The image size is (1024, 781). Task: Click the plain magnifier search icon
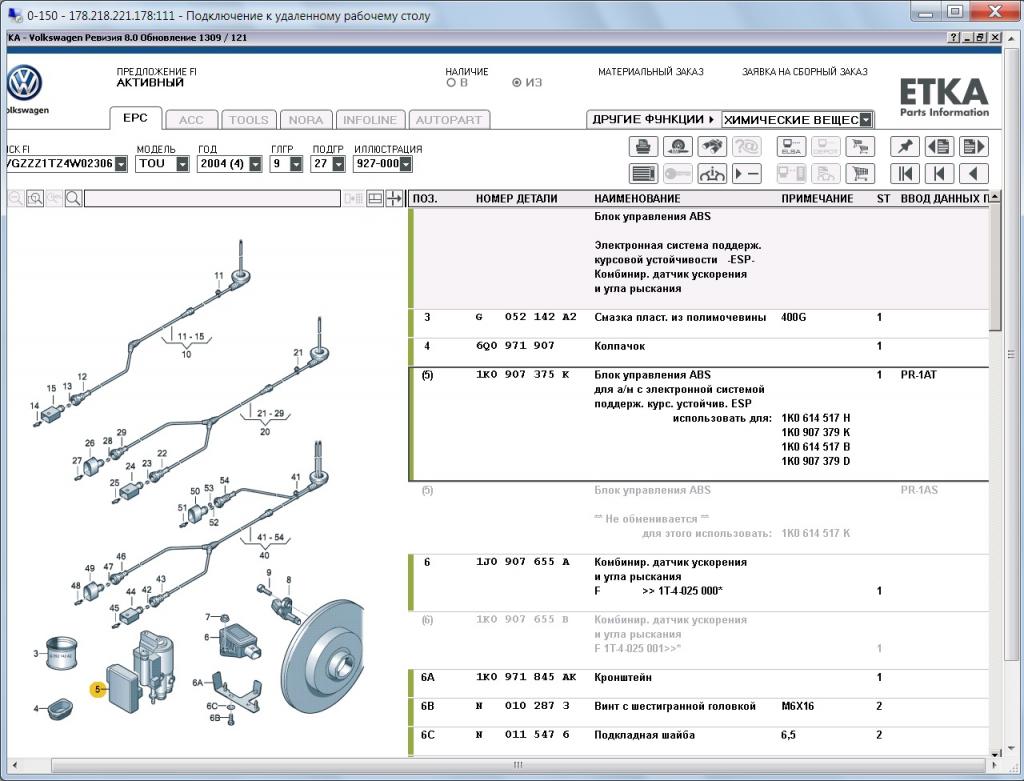pyautogui.click(x=73, y=199)
